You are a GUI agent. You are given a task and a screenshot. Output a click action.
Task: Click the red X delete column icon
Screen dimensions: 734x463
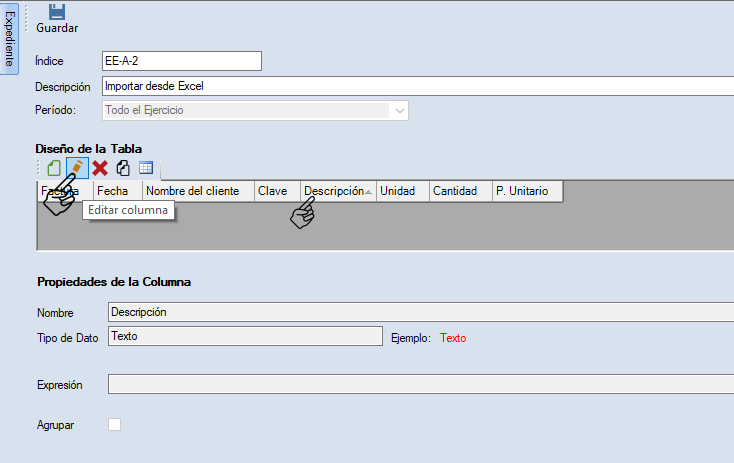tap(100, 168)
